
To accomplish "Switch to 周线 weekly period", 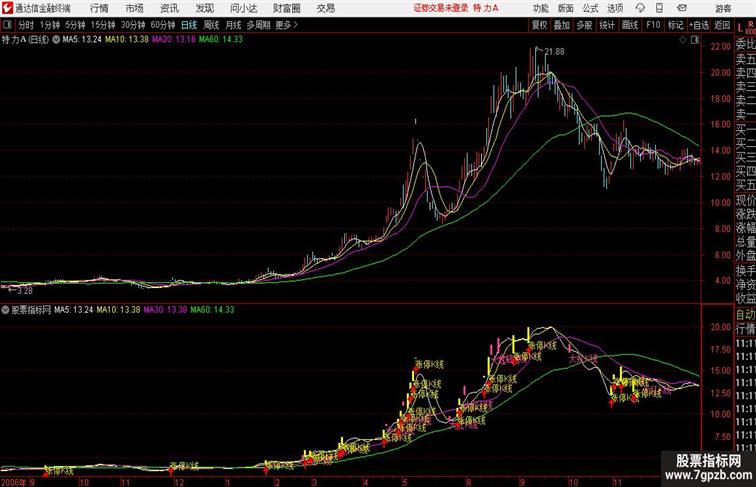I will pos(211,25).
